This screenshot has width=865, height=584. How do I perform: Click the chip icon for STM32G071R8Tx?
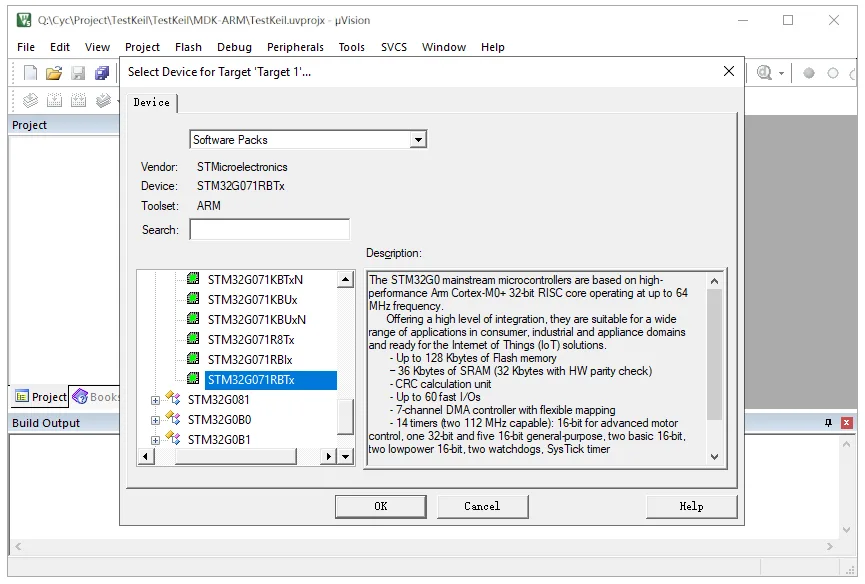(193, 338)
